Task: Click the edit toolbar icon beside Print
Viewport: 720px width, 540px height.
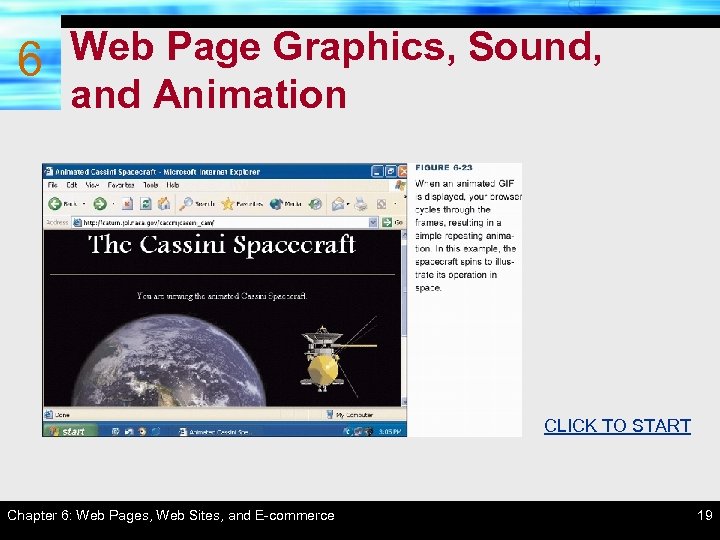Action: pos(381,203)
